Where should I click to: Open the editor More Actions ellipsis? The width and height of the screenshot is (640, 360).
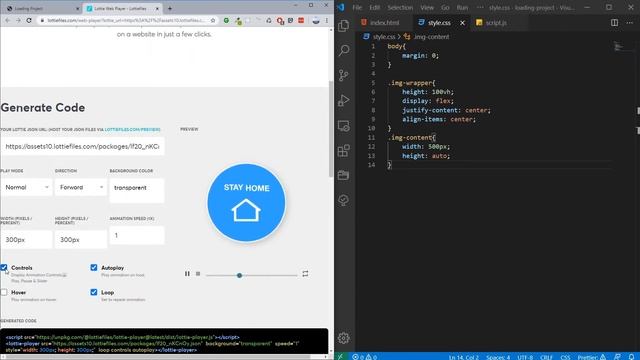coord(630,23)
